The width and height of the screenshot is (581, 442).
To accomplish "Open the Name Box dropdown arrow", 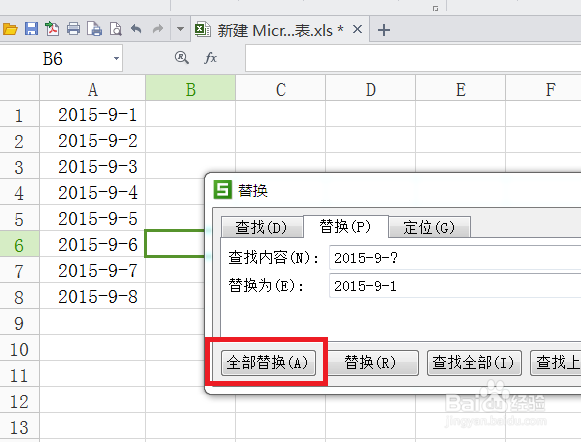I will tap(116, 59).
